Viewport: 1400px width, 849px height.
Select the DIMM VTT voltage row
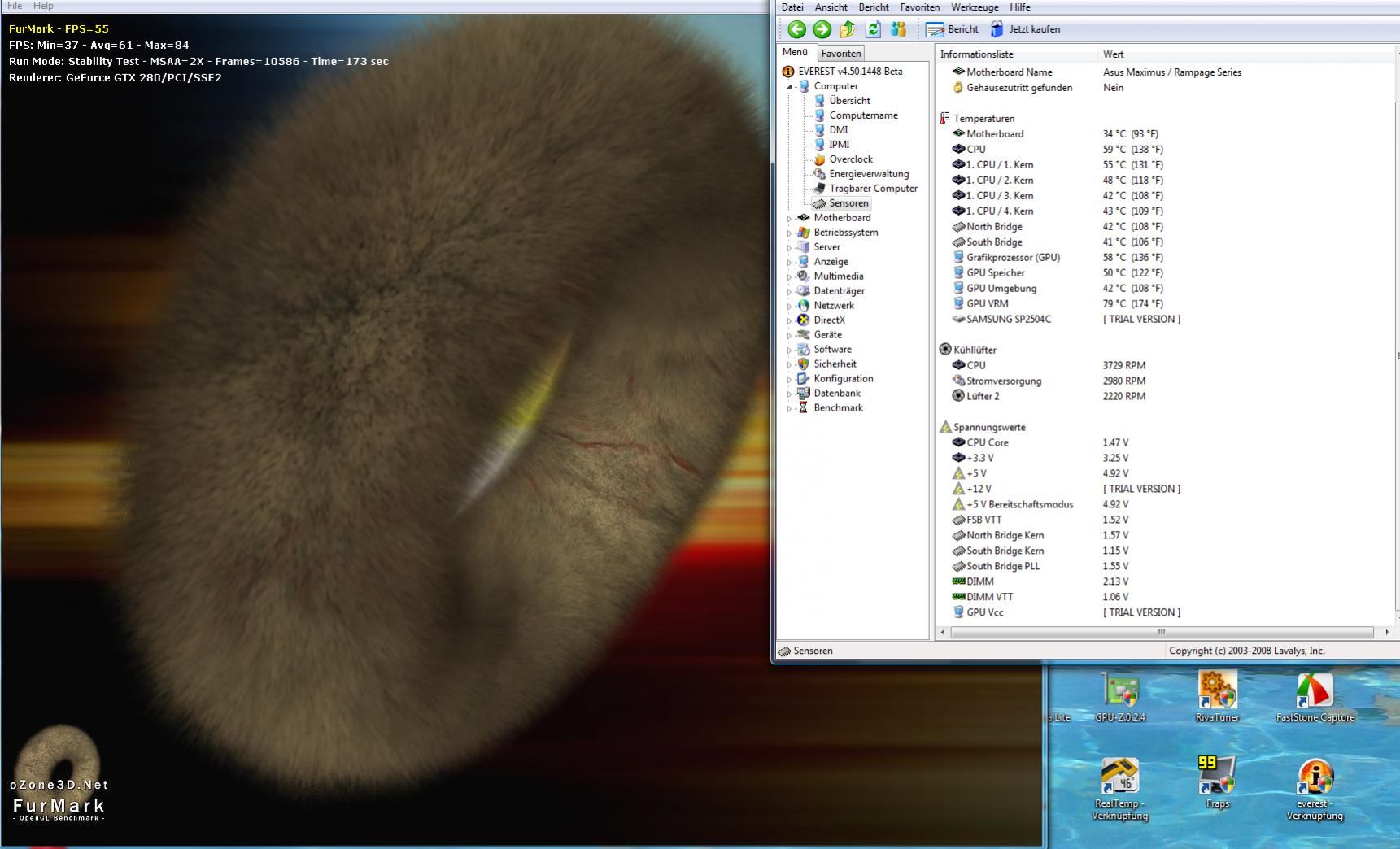pos(1165,598)
